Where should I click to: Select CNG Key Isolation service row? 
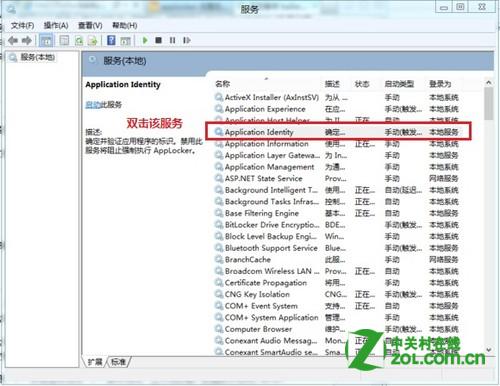tap(337, 294)
